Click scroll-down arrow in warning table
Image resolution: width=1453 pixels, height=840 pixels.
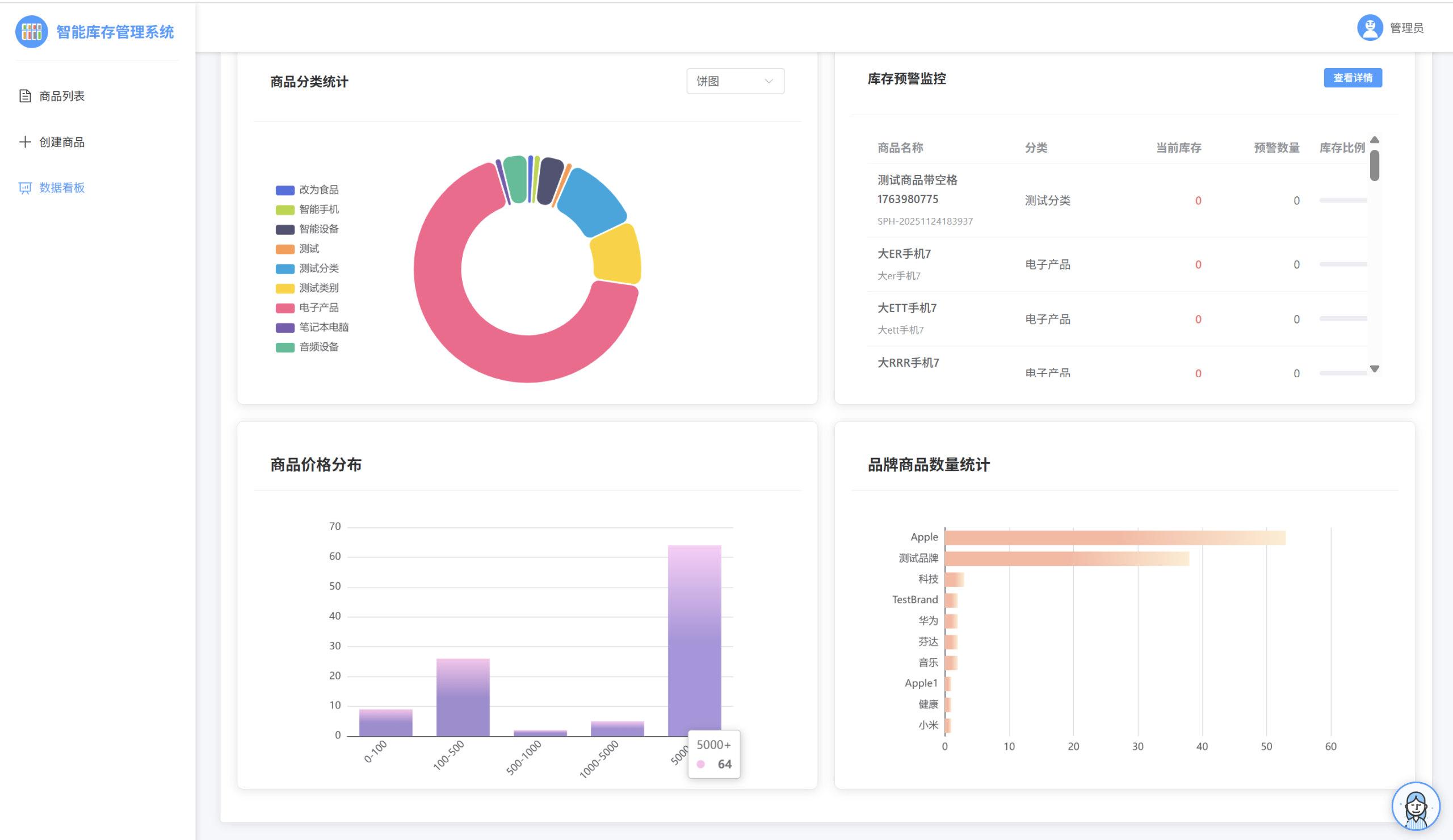point(1375,369)
